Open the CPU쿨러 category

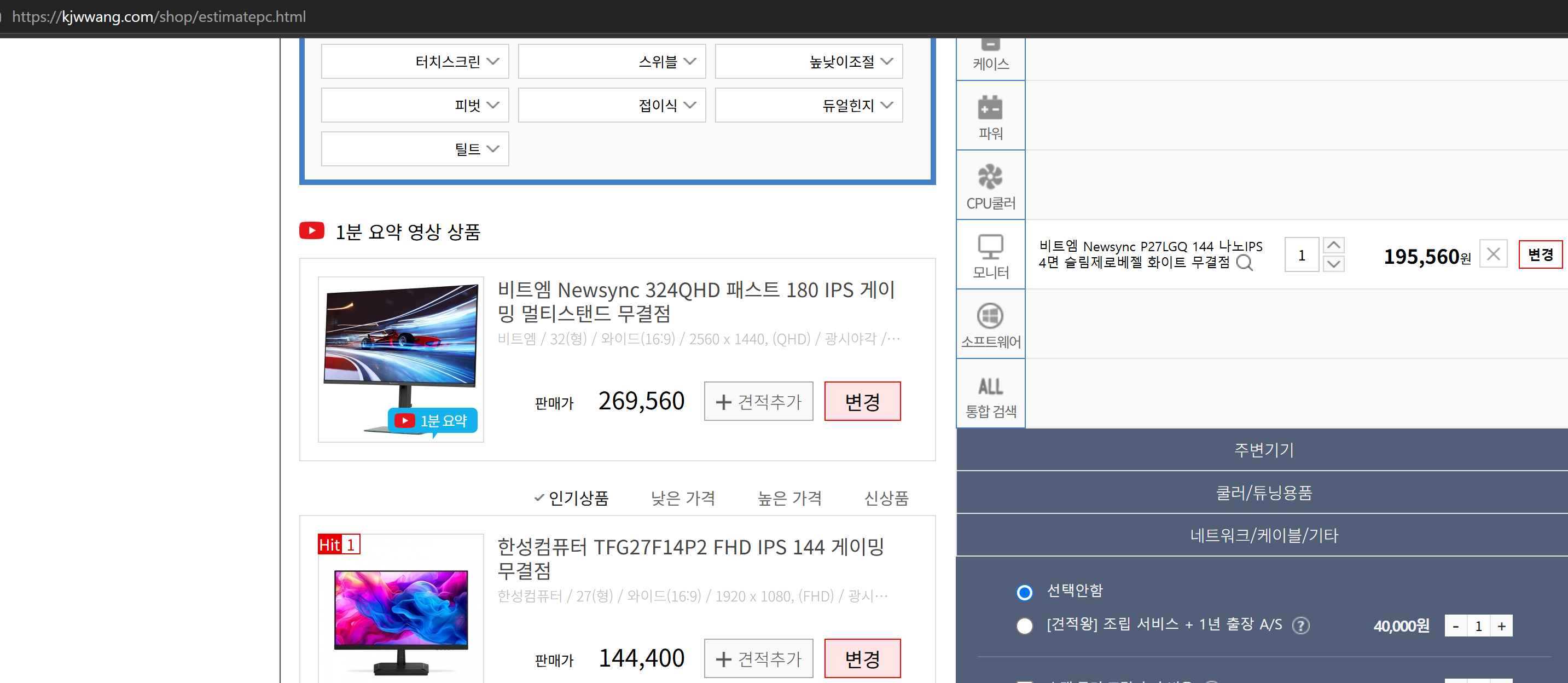990,185
